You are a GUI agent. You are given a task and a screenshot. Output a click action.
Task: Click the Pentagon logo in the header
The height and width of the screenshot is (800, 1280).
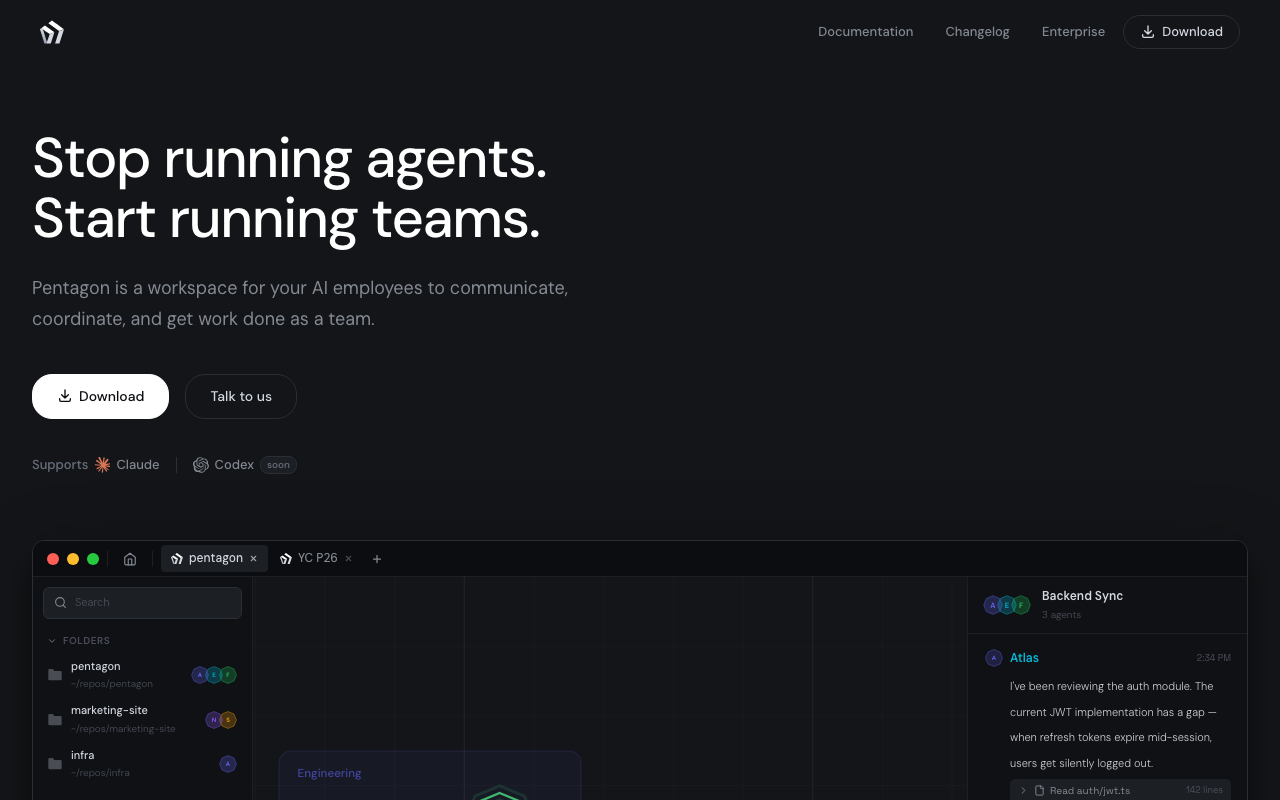52,32
